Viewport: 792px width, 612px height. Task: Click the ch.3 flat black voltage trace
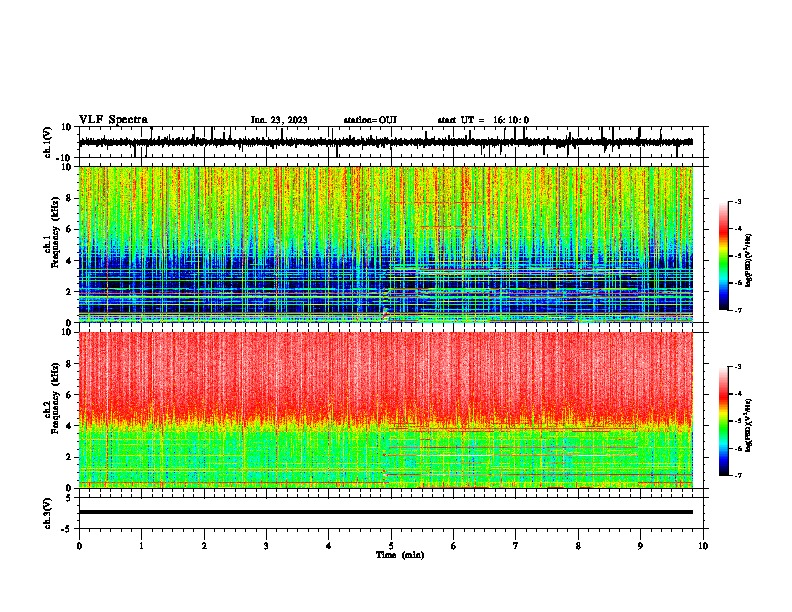click(x=386, y=512)
